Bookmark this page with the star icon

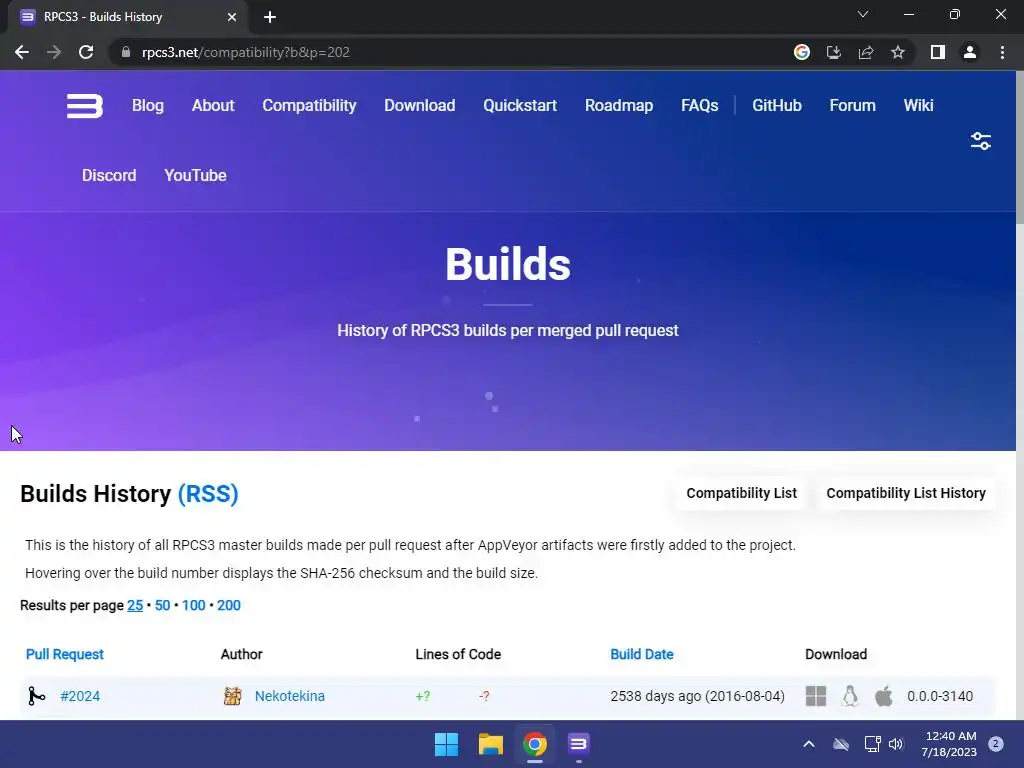pos(898,52)
